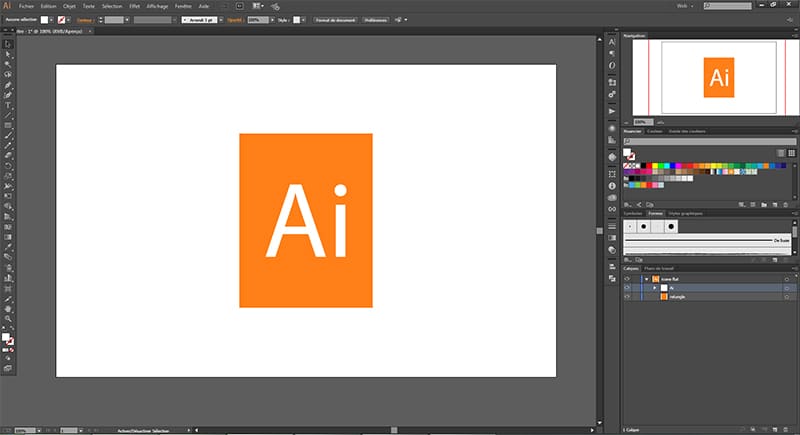Screen dimensions: 800x435
Task: Open the Arrondi 3 pt brush dropdown
Action: pos(221,20)
